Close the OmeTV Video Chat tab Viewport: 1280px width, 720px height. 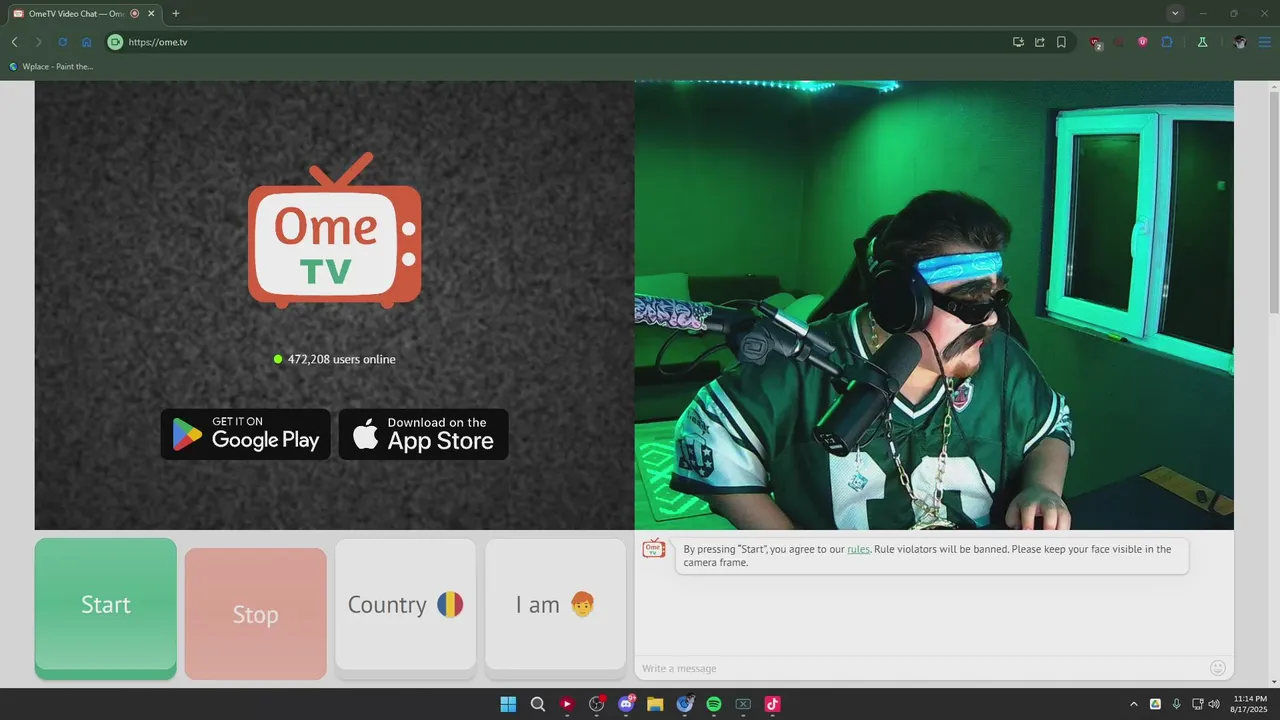point(150,13)
